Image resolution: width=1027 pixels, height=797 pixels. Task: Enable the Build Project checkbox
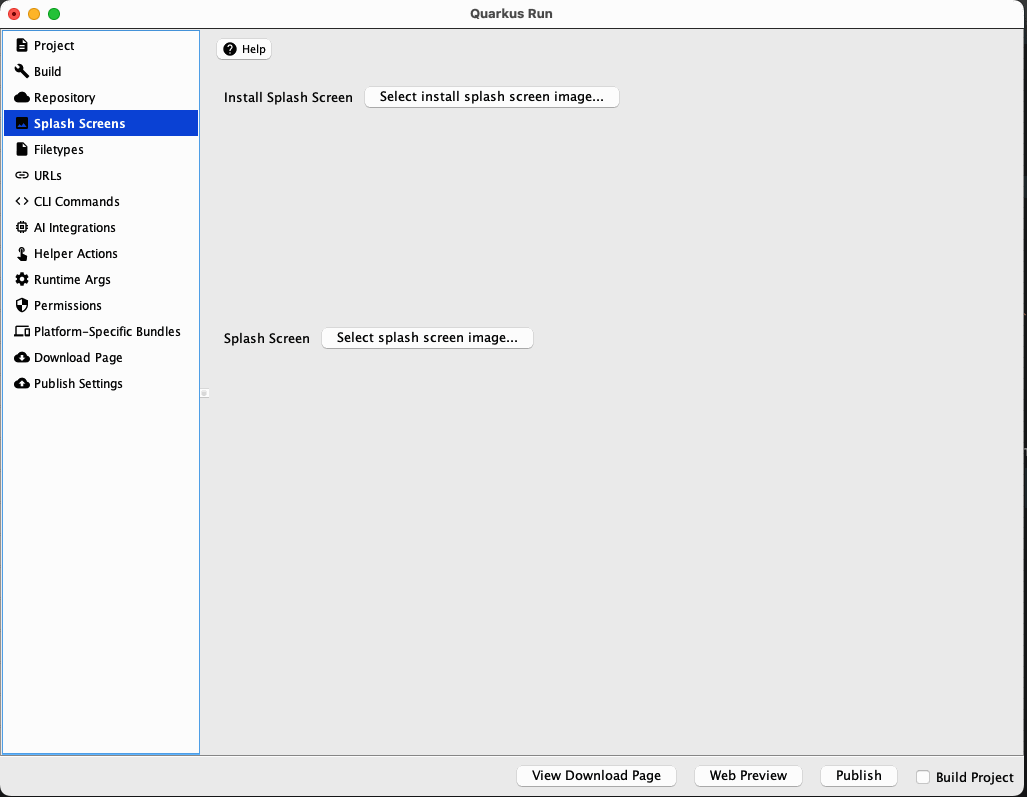[x=923, y=777]
